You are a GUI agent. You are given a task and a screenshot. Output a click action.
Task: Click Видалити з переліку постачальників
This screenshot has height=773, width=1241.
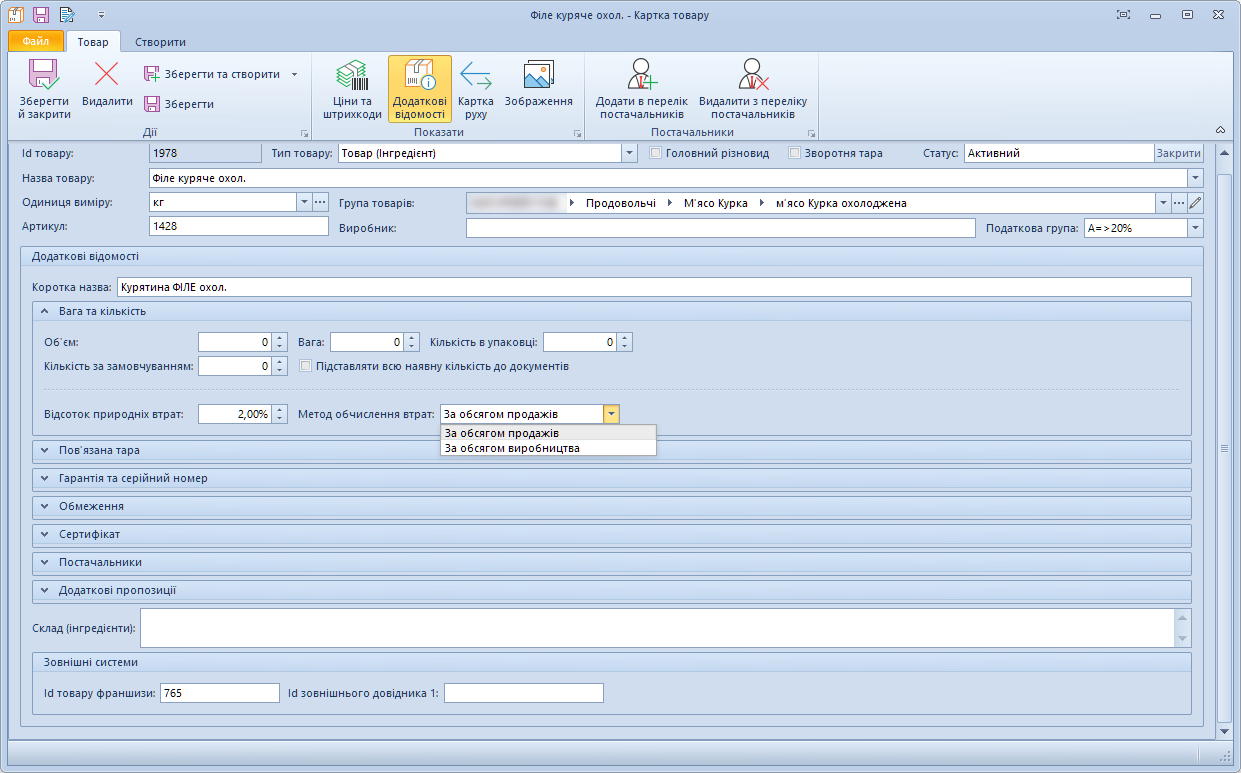pyautogui.click(x=752, y=89)
